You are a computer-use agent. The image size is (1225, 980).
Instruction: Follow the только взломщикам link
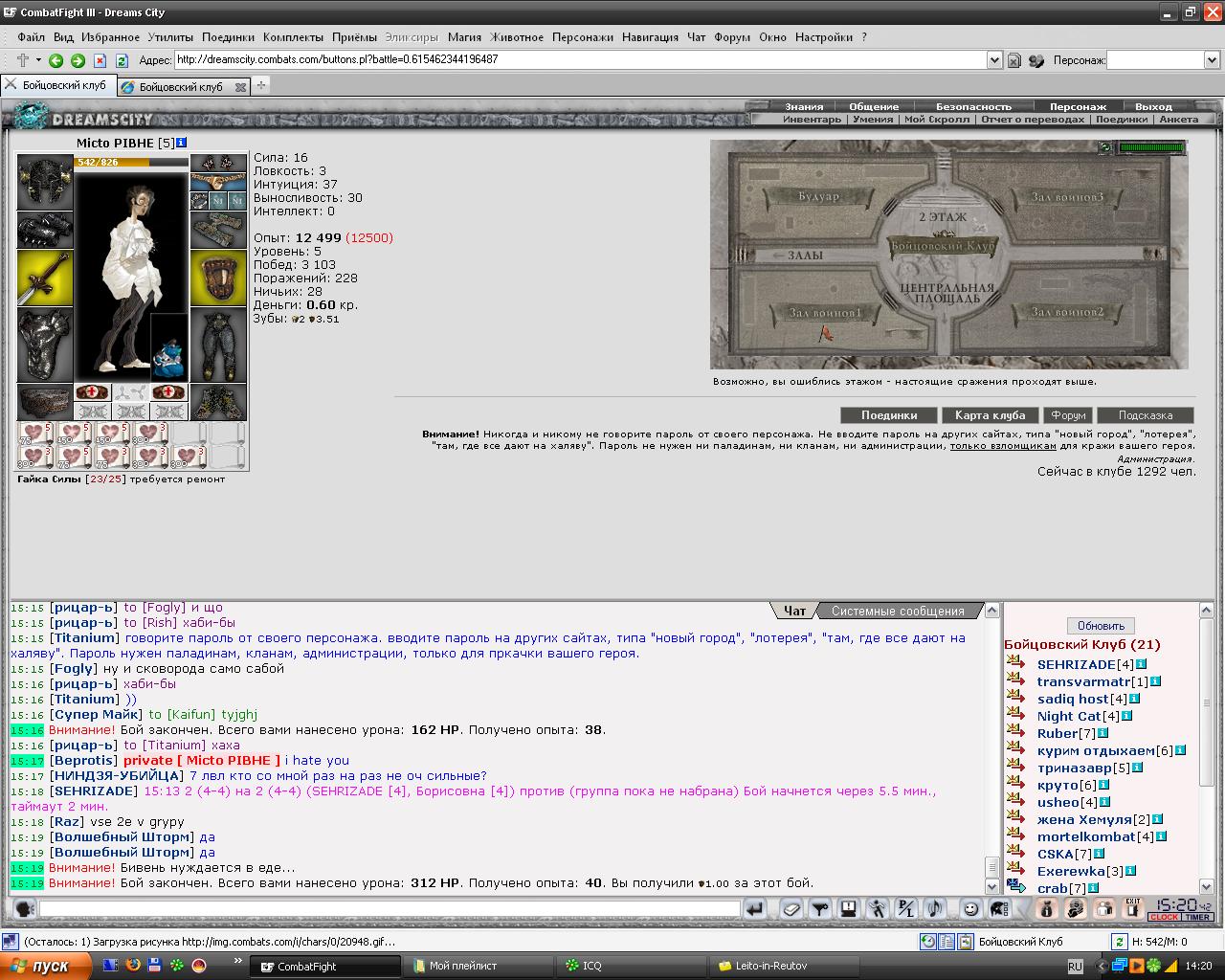click(x=1003, y=445)
